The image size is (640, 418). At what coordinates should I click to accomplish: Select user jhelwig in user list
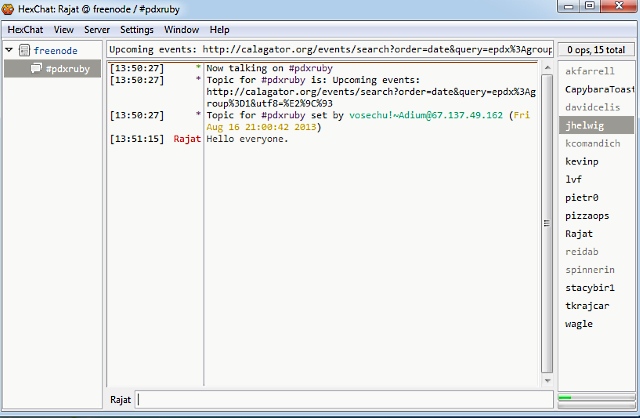click(x=584, y=125)
